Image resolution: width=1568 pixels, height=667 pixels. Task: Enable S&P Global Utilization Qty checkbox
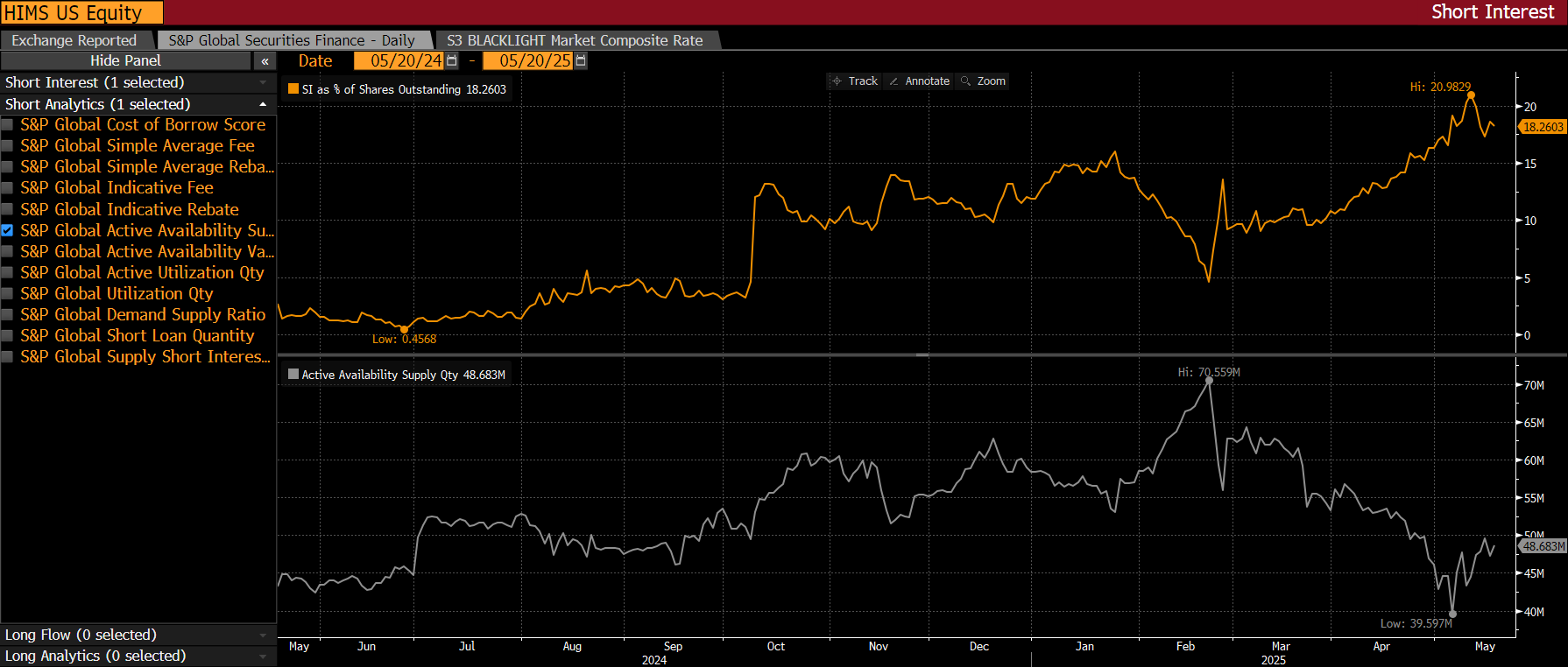7,294
